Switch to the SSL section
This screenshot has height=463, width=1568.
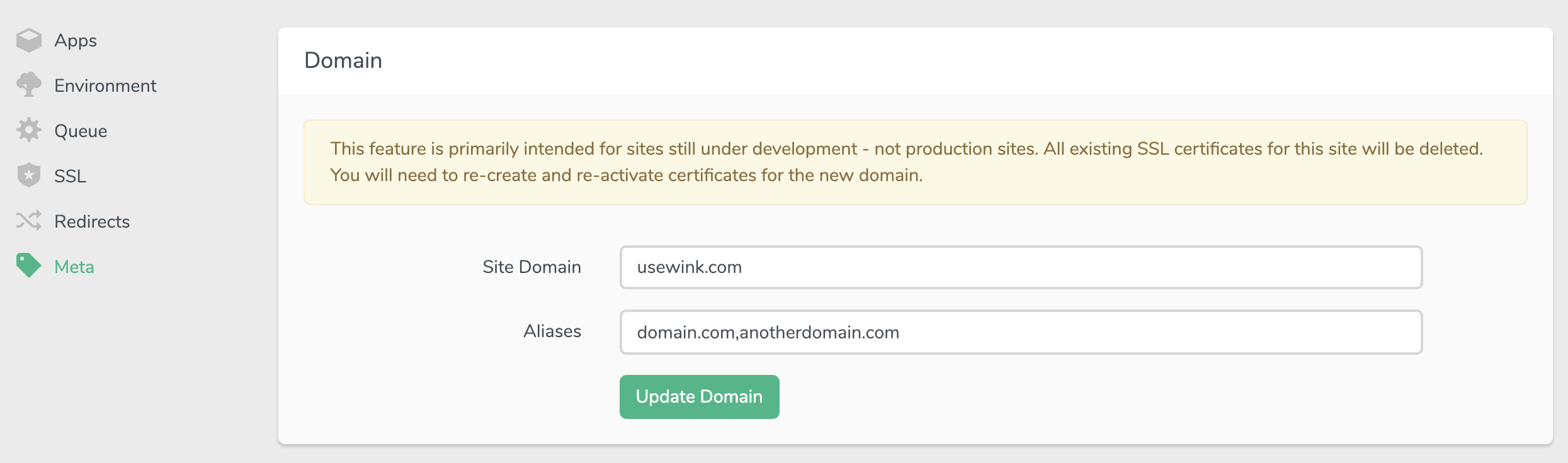click(x=70, y=176)
